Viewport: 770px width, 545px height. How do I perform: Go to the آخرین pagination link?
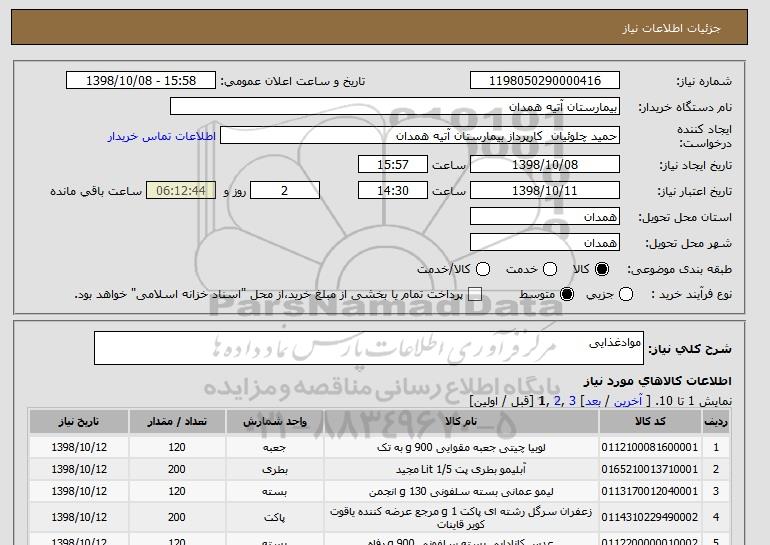point(628,402)
